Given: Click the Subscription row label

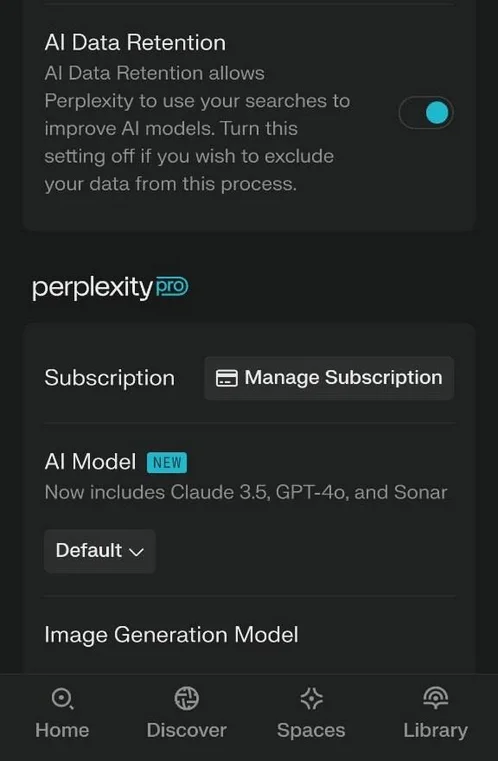Looking at the screenshot, I should pyautogui.click(x=110, y=378).
